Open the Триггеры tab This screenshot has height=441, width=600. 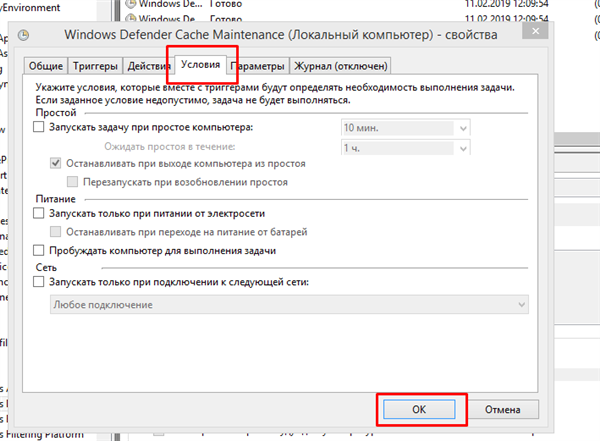tap(95, 66)
